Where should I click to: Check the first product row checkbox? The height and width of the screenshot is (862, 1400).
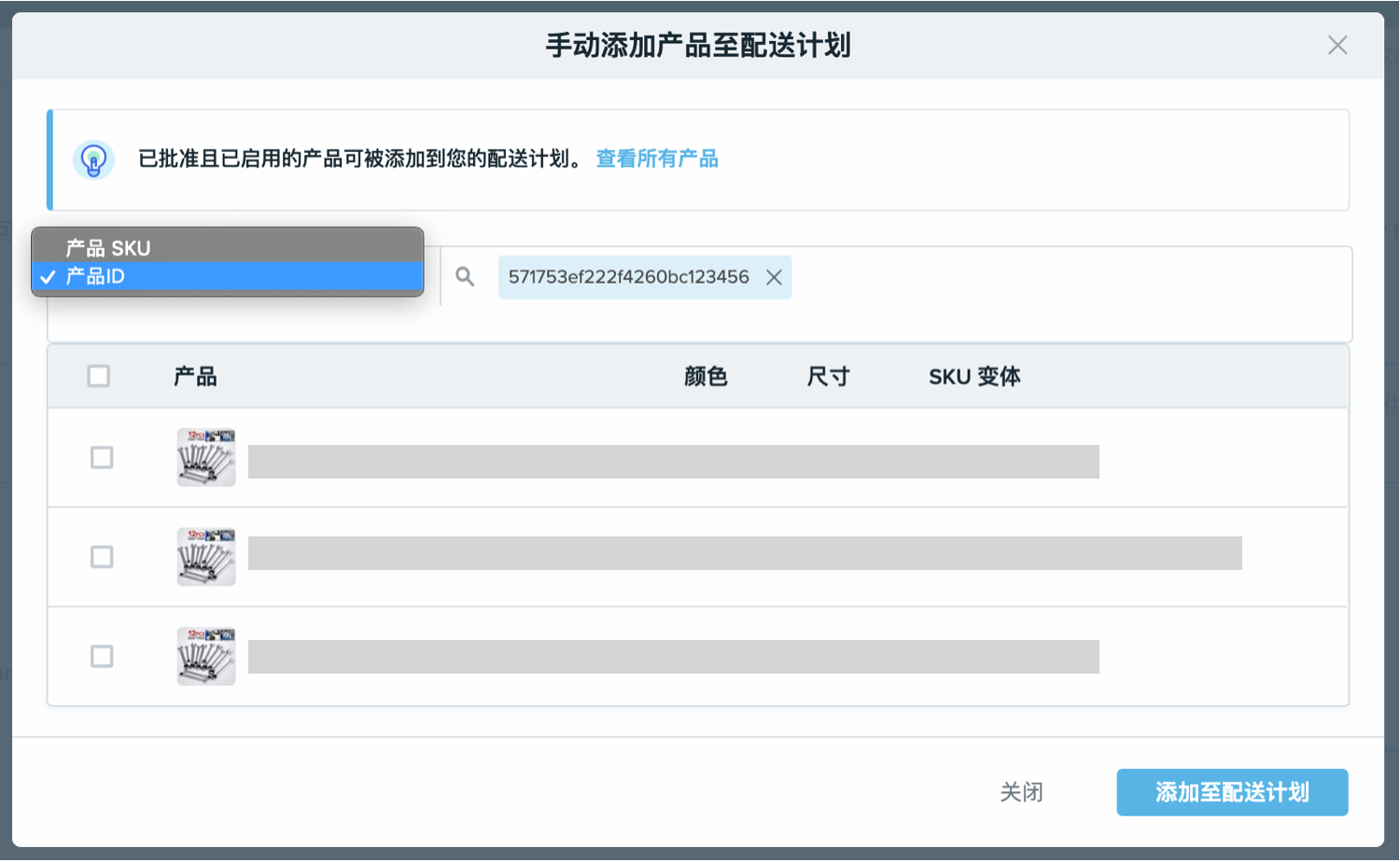click(101, 458)
